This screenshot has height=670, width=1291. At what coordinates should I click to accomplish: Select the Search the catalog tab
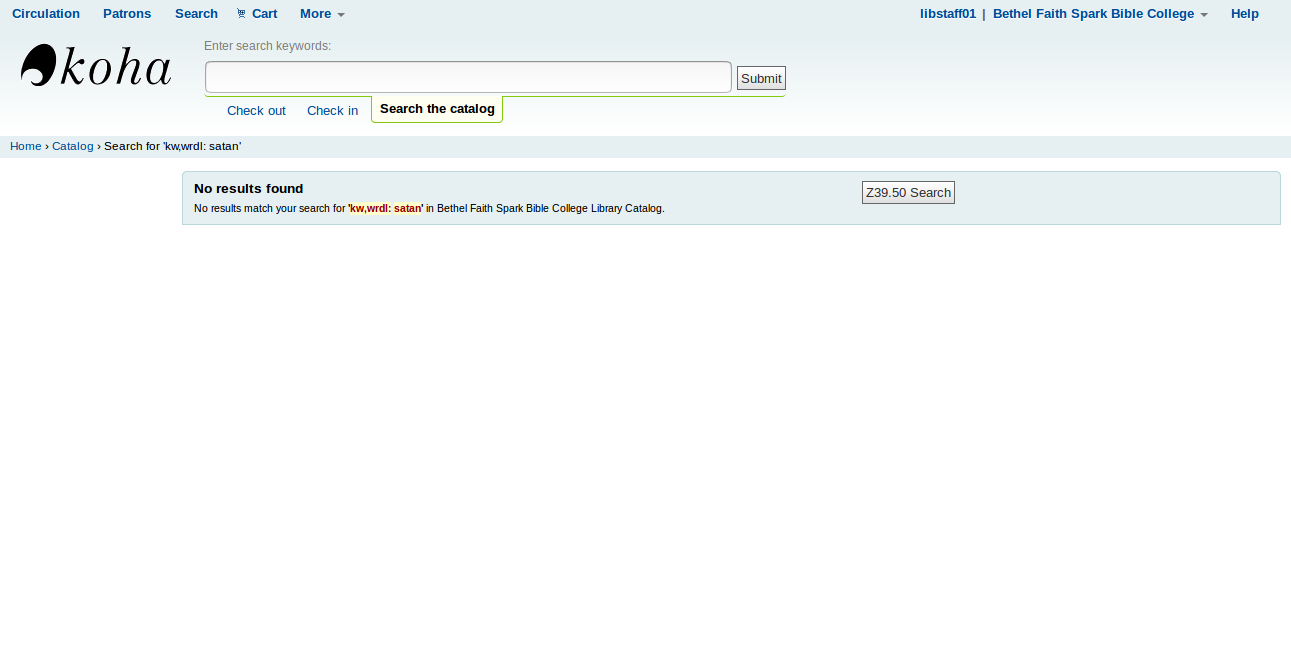[437, 109]
